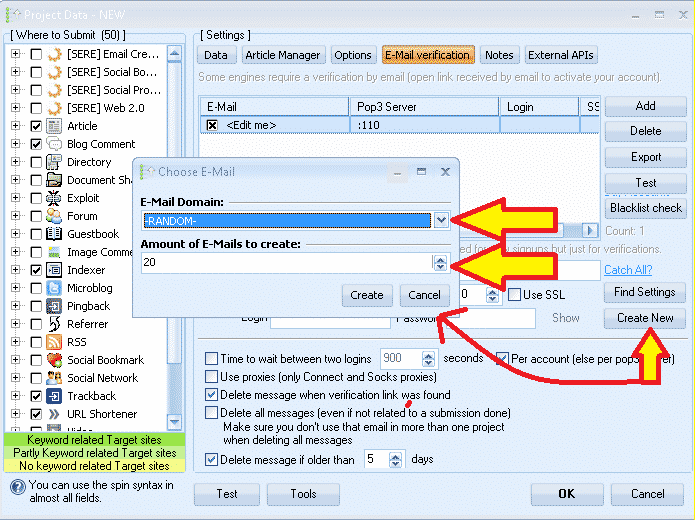Open the Article Manager tab
695x520 pixels.
pos(283,55)
